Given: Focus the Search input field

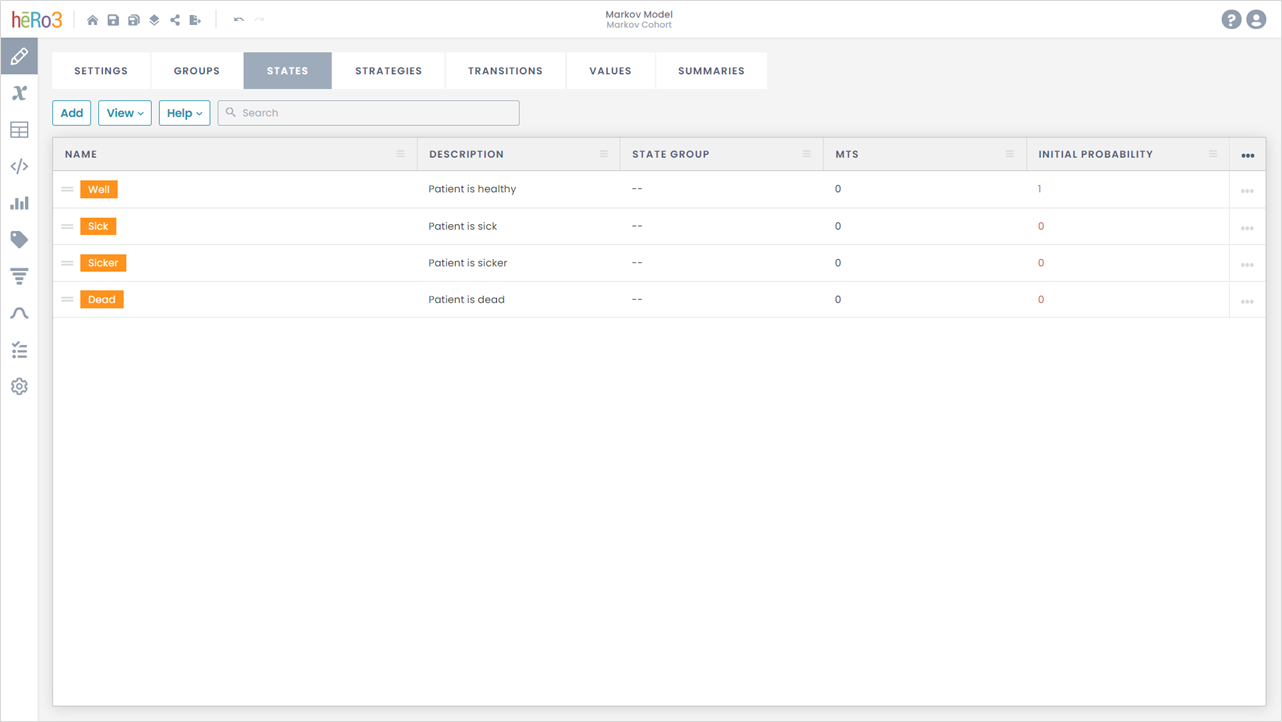Looking at the screenshot, I should [x=369, y=113].
